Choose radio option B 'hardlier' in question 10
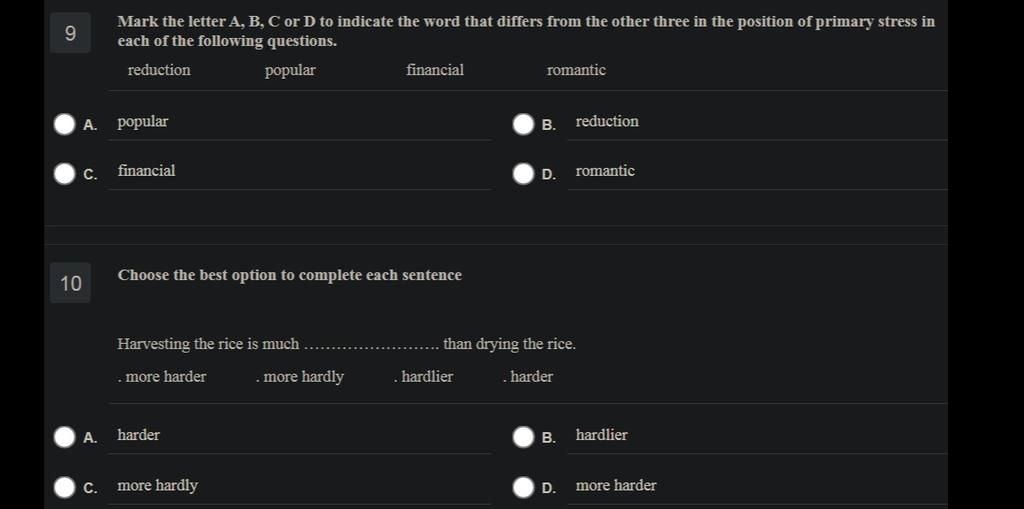Screen dimensions: 1024x509 [x=523, y=437]
